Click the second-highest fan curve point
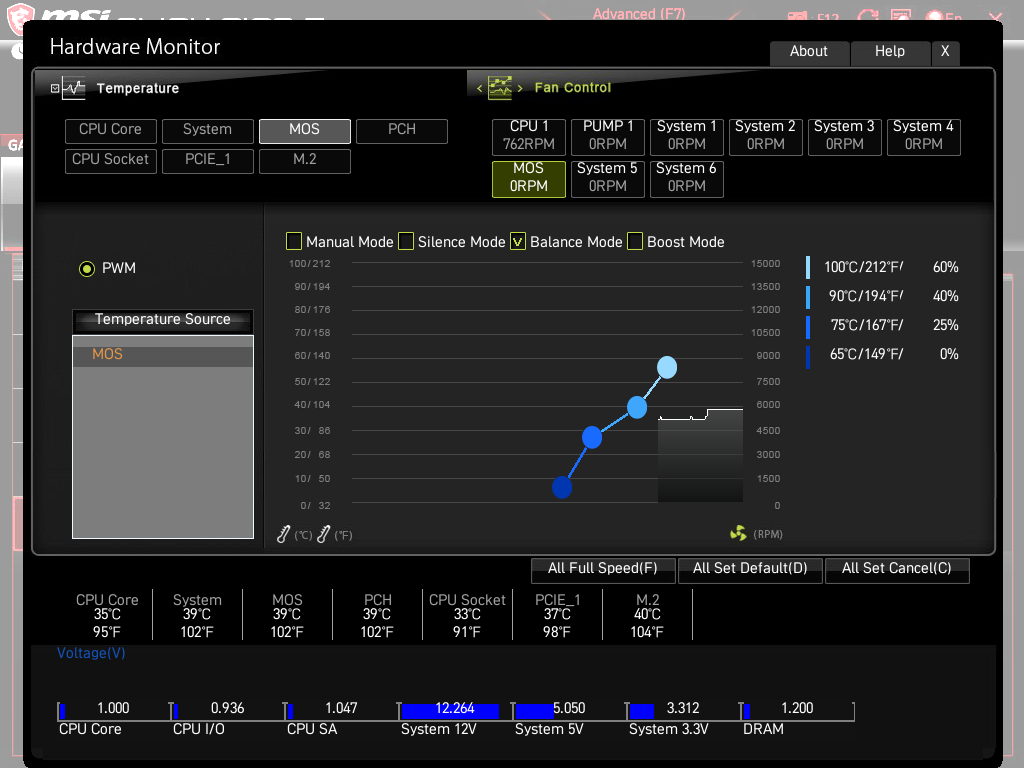Image resolution: width=1024 pixels, height=768 pixels. coord(637,407)
